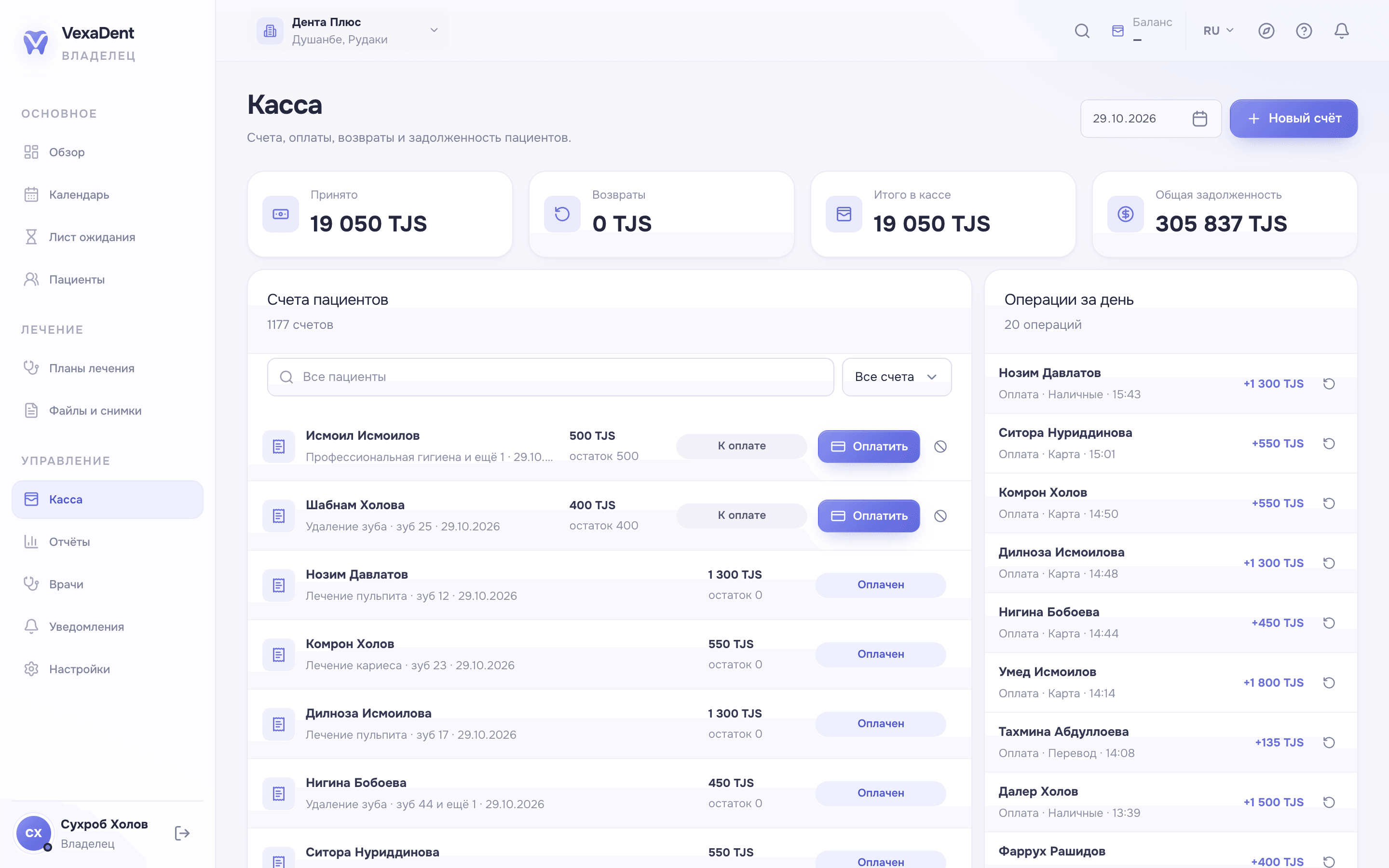Cancel Исмоил Исмоилов invoice with void icon

940,447
